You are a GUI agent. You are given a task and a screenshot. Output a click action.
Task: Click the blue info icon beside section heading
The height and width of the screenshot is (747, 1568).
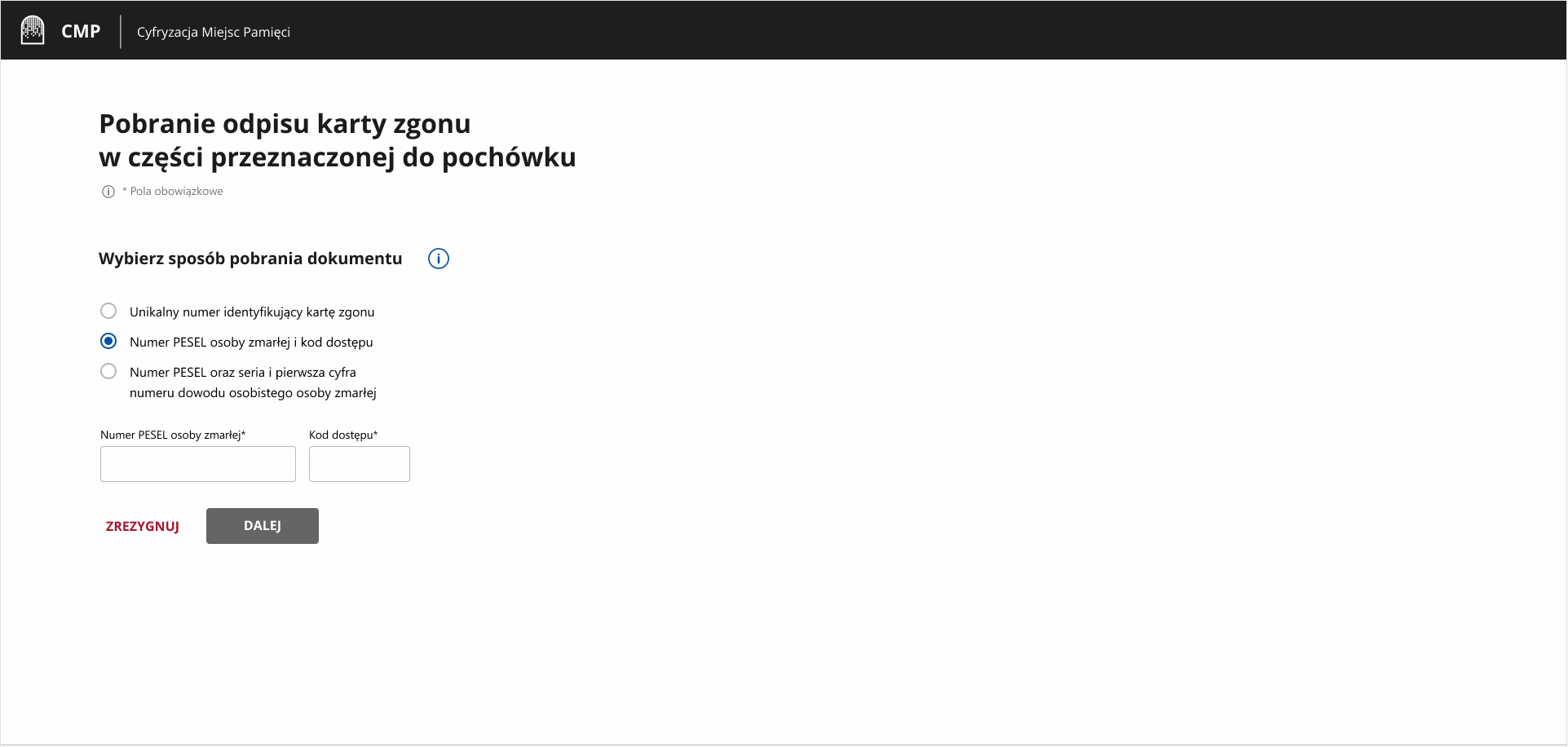coord(439,259)
